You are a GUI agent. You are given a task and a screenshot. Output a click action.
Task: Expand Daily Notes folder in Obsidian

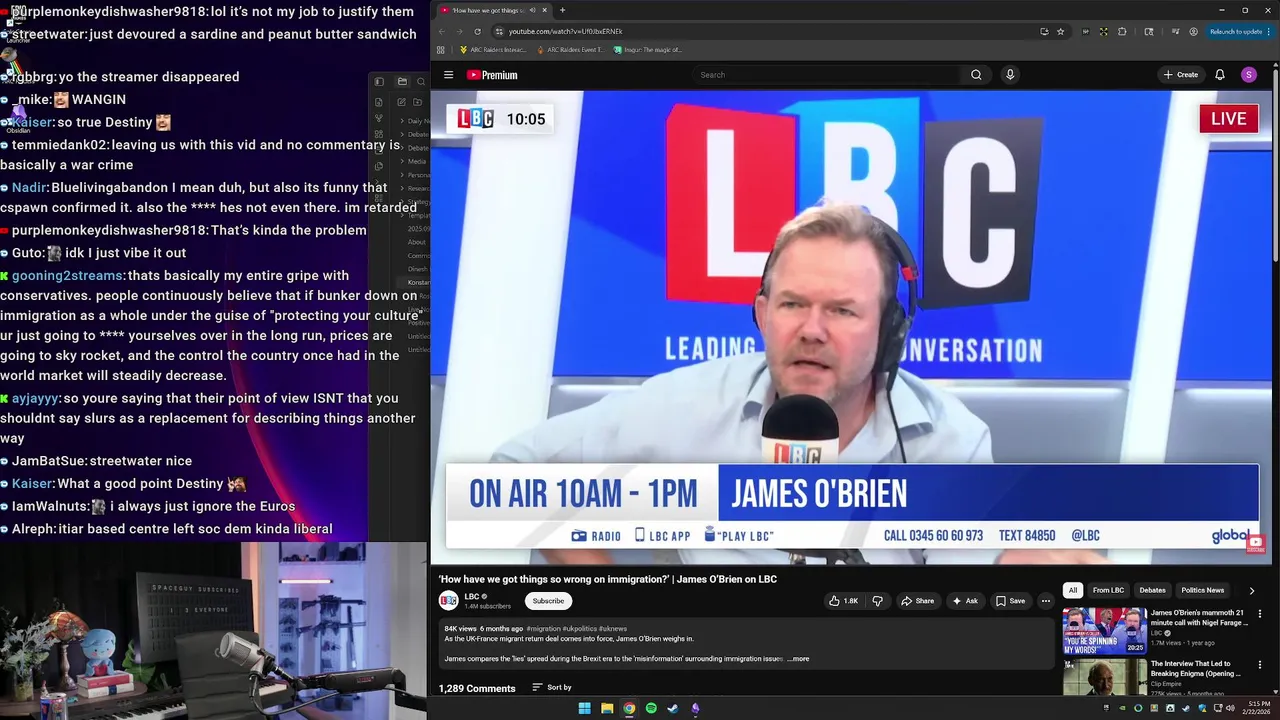coord(416,121)
